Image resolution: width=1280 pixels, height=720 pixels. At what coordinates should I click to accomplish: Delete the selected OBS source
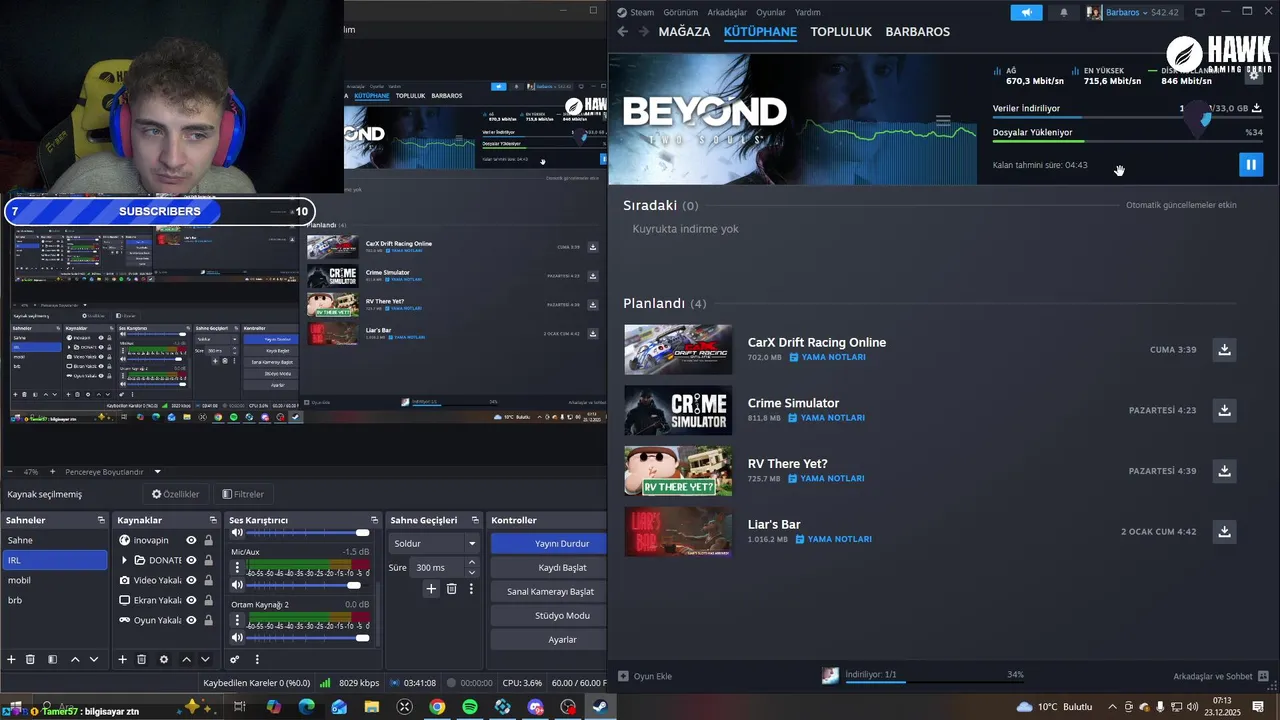[x=142, y=659]
